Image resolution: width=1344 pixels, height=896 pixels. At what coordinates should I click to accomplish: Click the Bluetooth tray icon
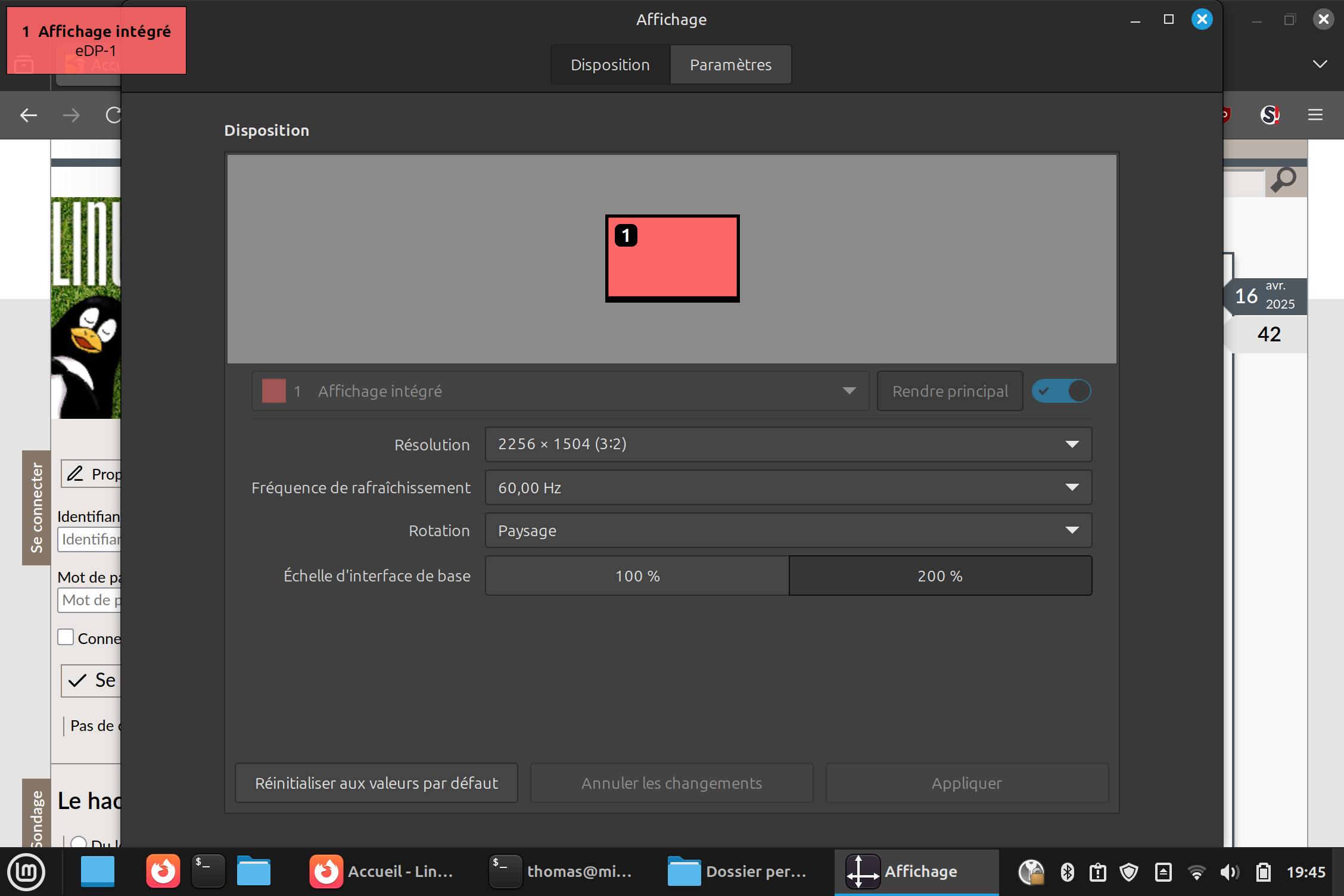(x=1067, y=872)
